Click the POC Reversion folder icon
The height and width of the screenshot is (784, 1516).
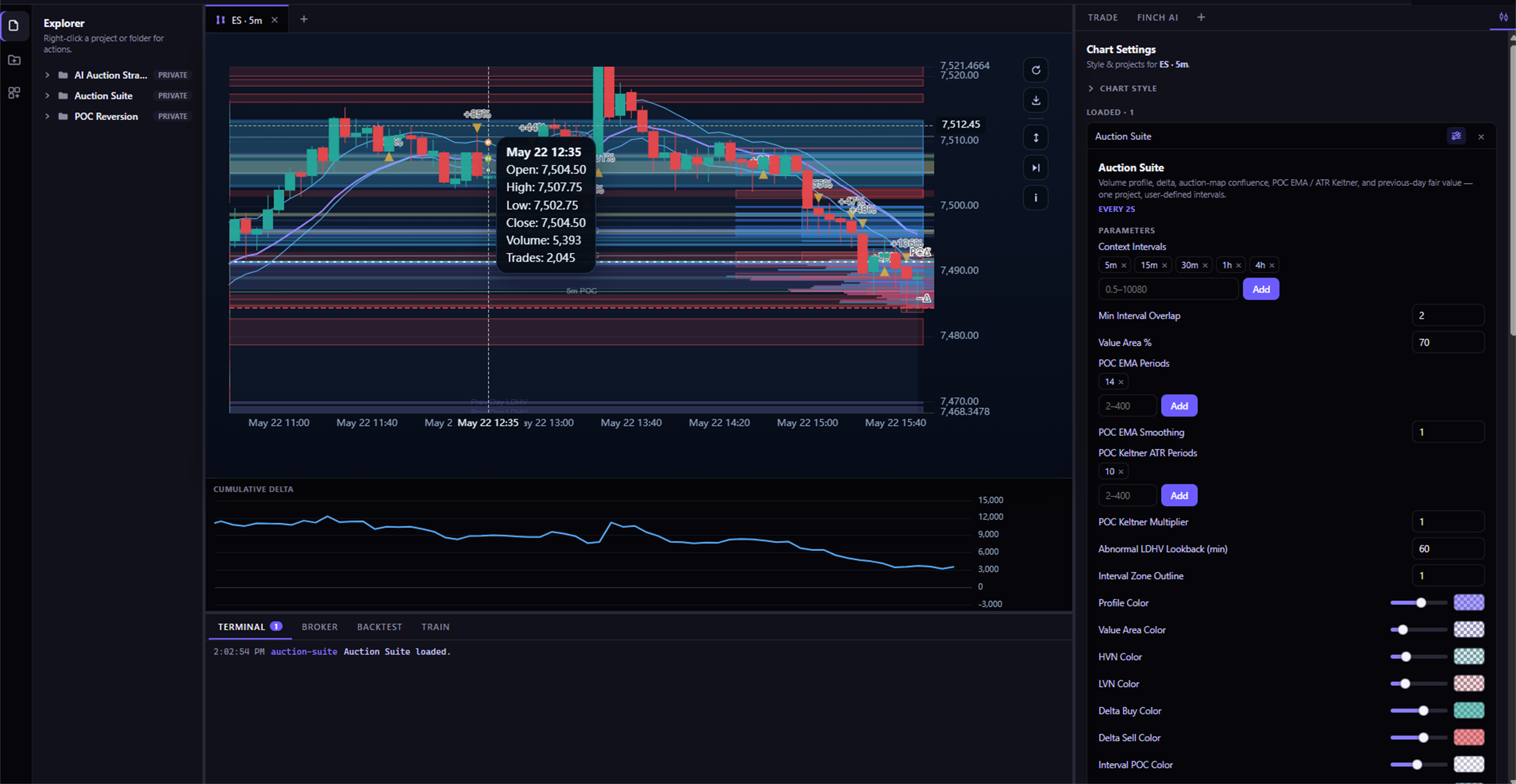coord(63,117)
